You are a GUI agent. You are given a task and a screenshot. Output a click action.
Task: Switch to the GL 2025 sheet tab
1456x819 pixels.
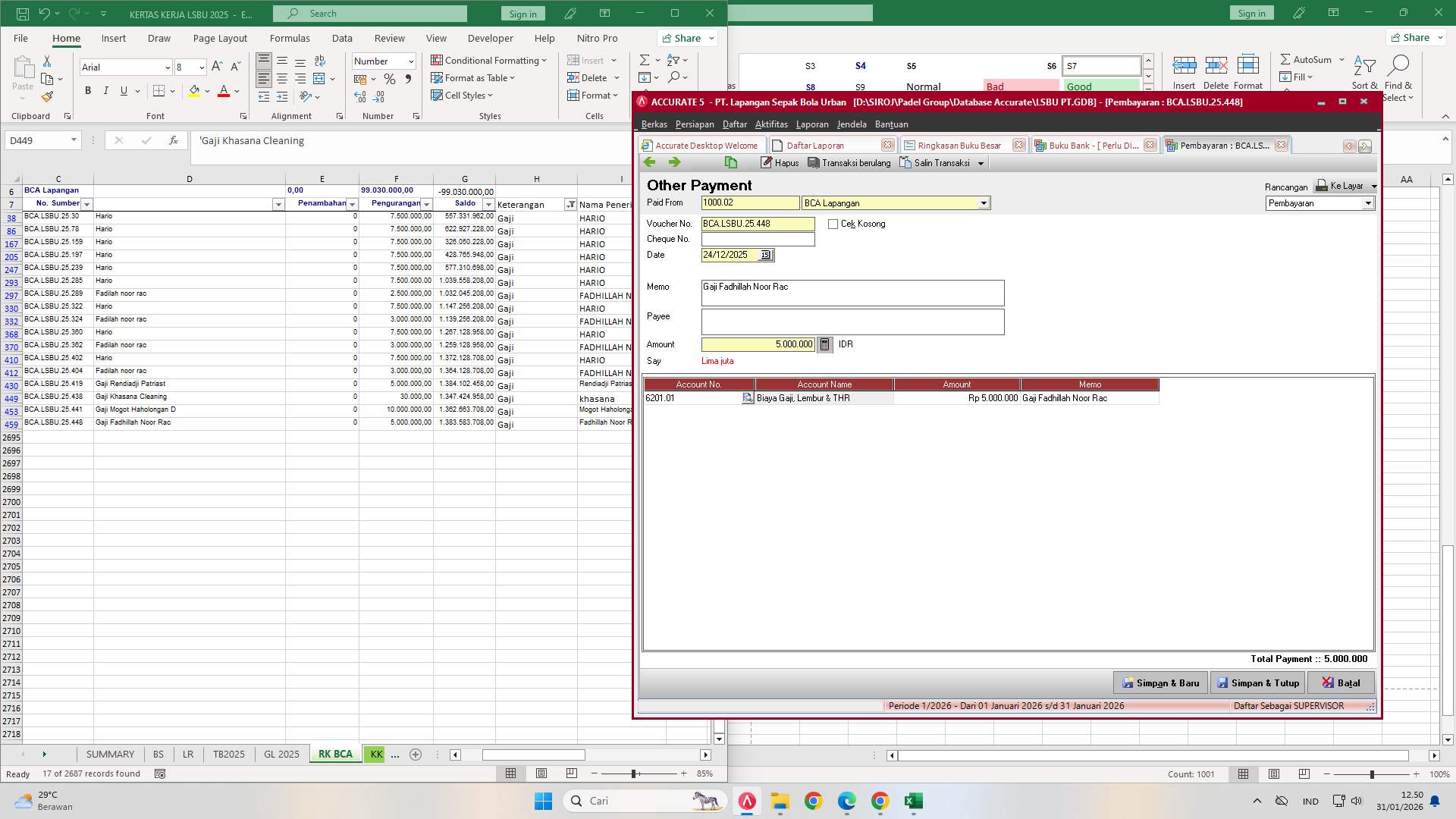[x=281, y=755]
